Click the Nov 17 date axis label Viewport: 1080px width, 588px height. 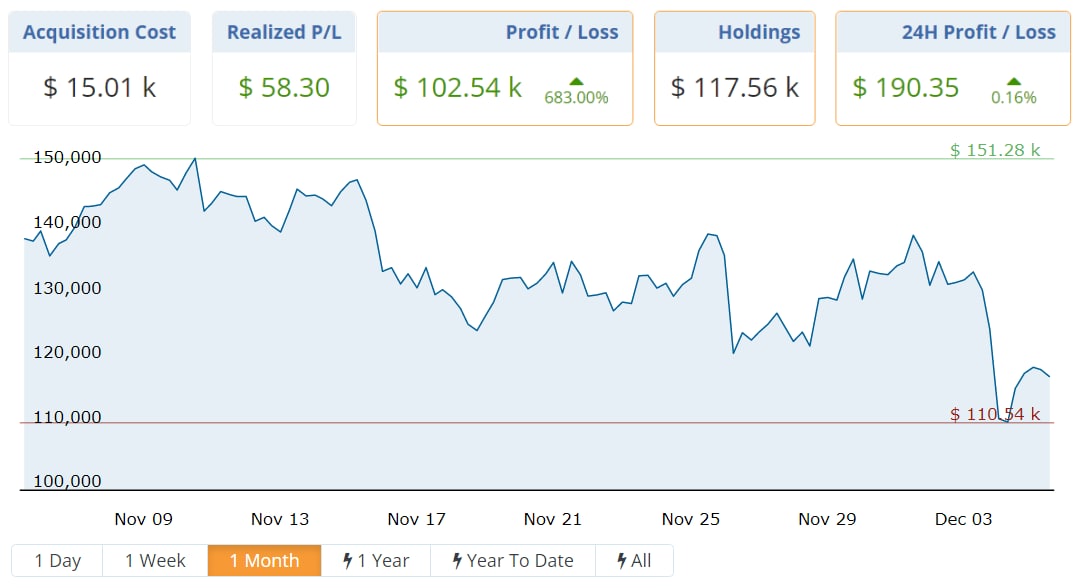pos(417,519)
